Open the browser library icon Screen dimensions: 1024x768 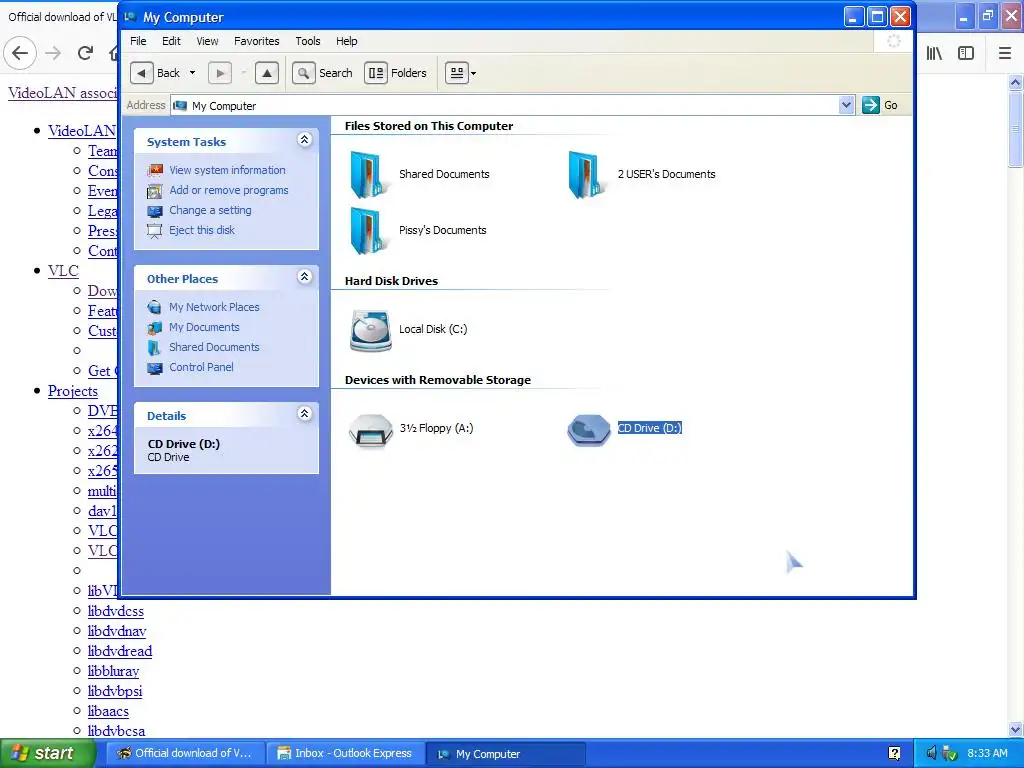(935, 53)
